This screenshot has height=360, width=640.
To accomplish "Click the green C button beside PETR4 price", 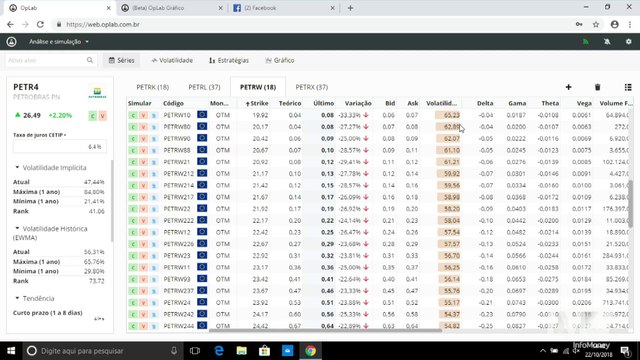I will coord(93,116).
